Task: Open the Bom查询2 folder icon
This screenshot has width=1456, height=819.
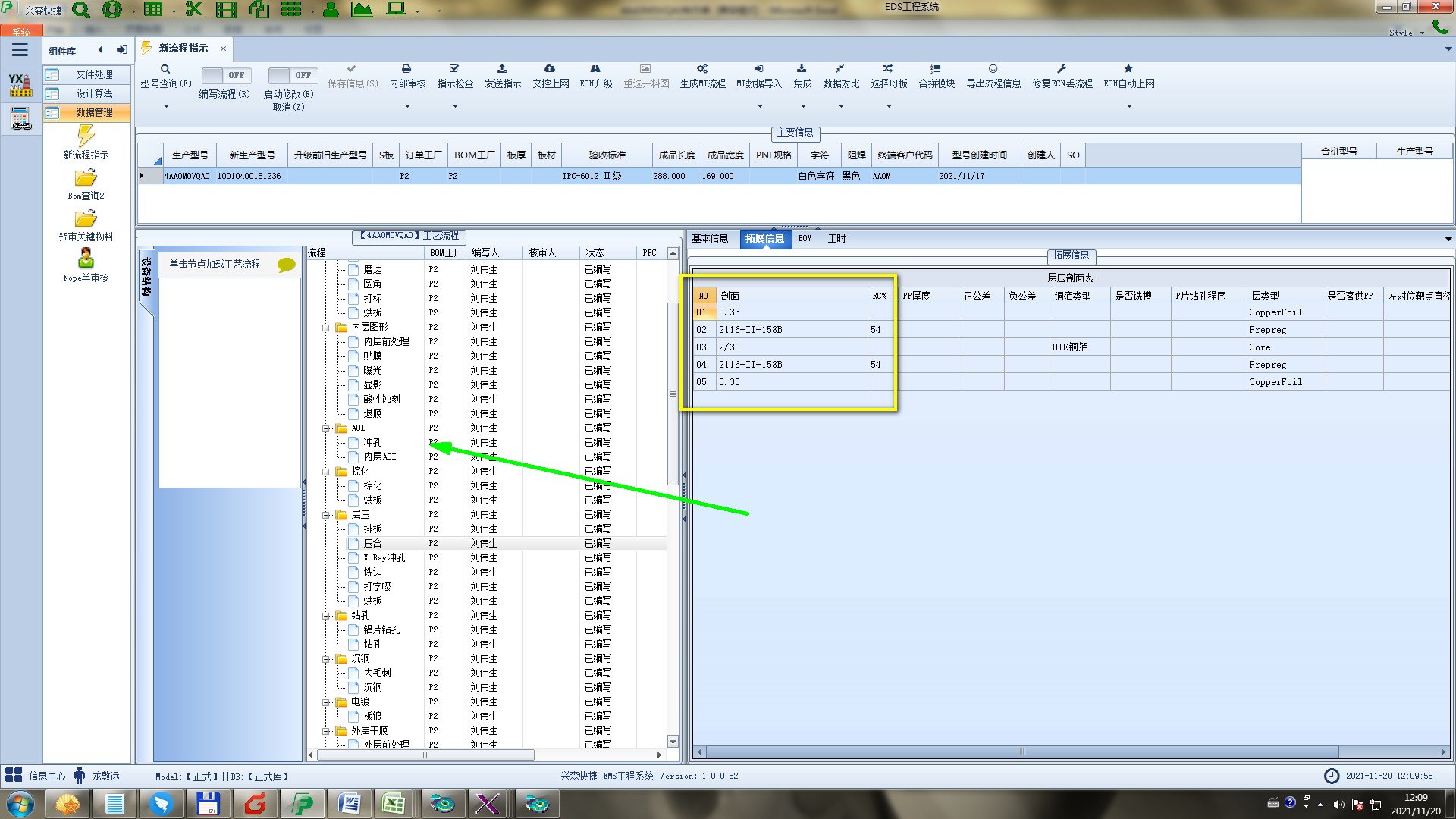Action: (86, 178)
